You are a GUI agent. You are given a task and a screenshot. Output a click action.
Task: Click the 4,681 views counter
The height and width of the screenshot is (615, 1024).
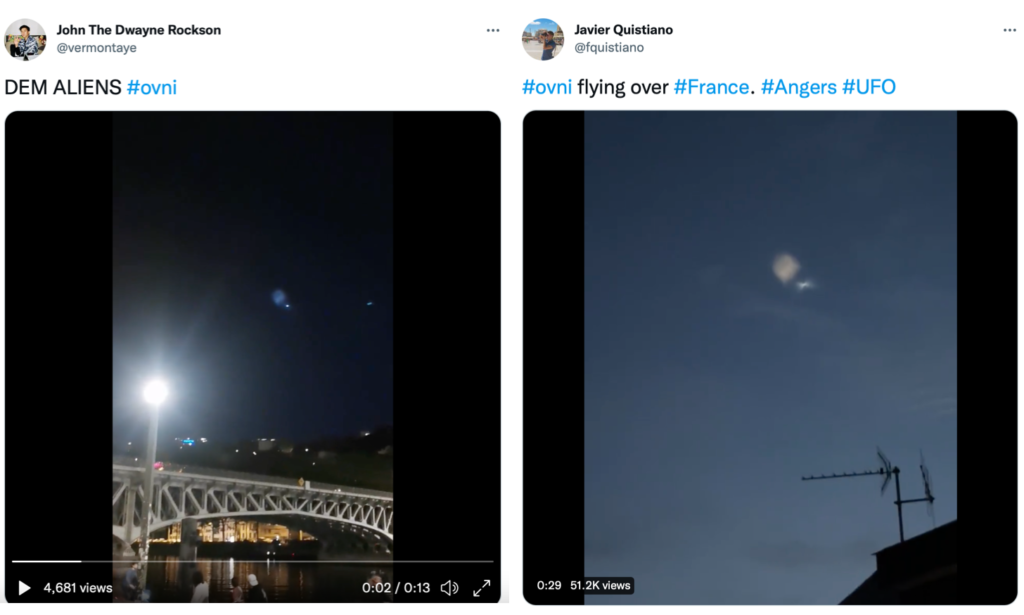[78, 588]
